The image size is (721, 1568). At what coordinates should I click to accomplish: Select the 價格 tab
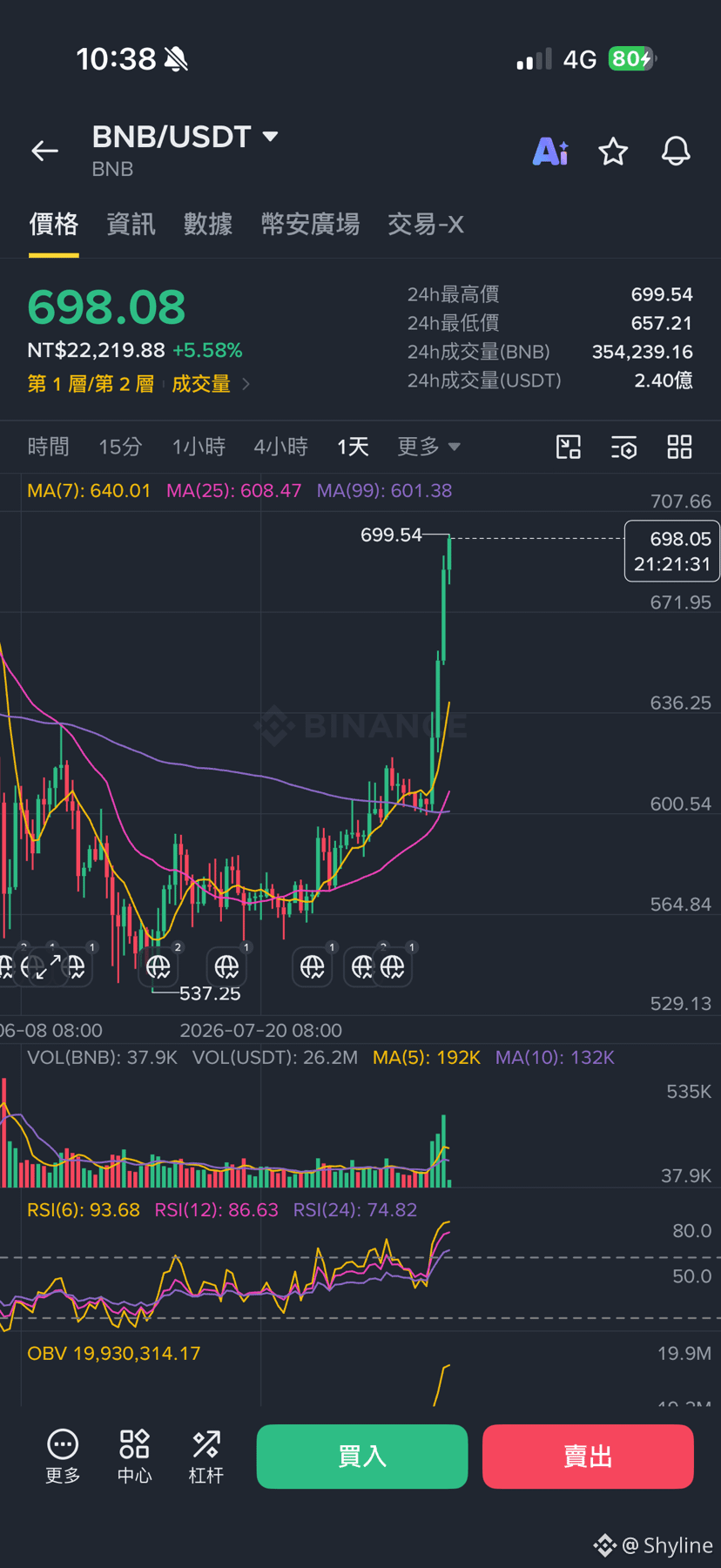(54, 225)
